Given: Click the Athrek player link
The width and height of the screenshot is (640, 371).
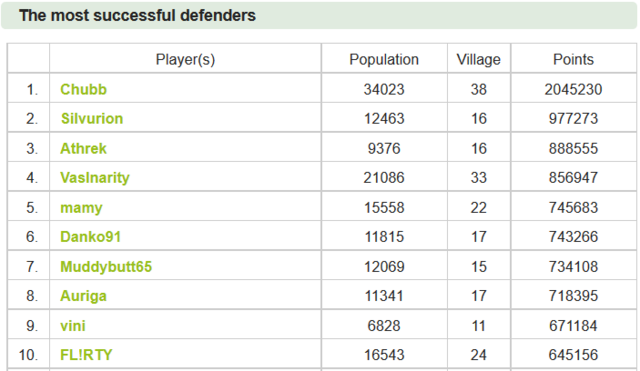Looking at the screenshot, I should coord(83,149).
